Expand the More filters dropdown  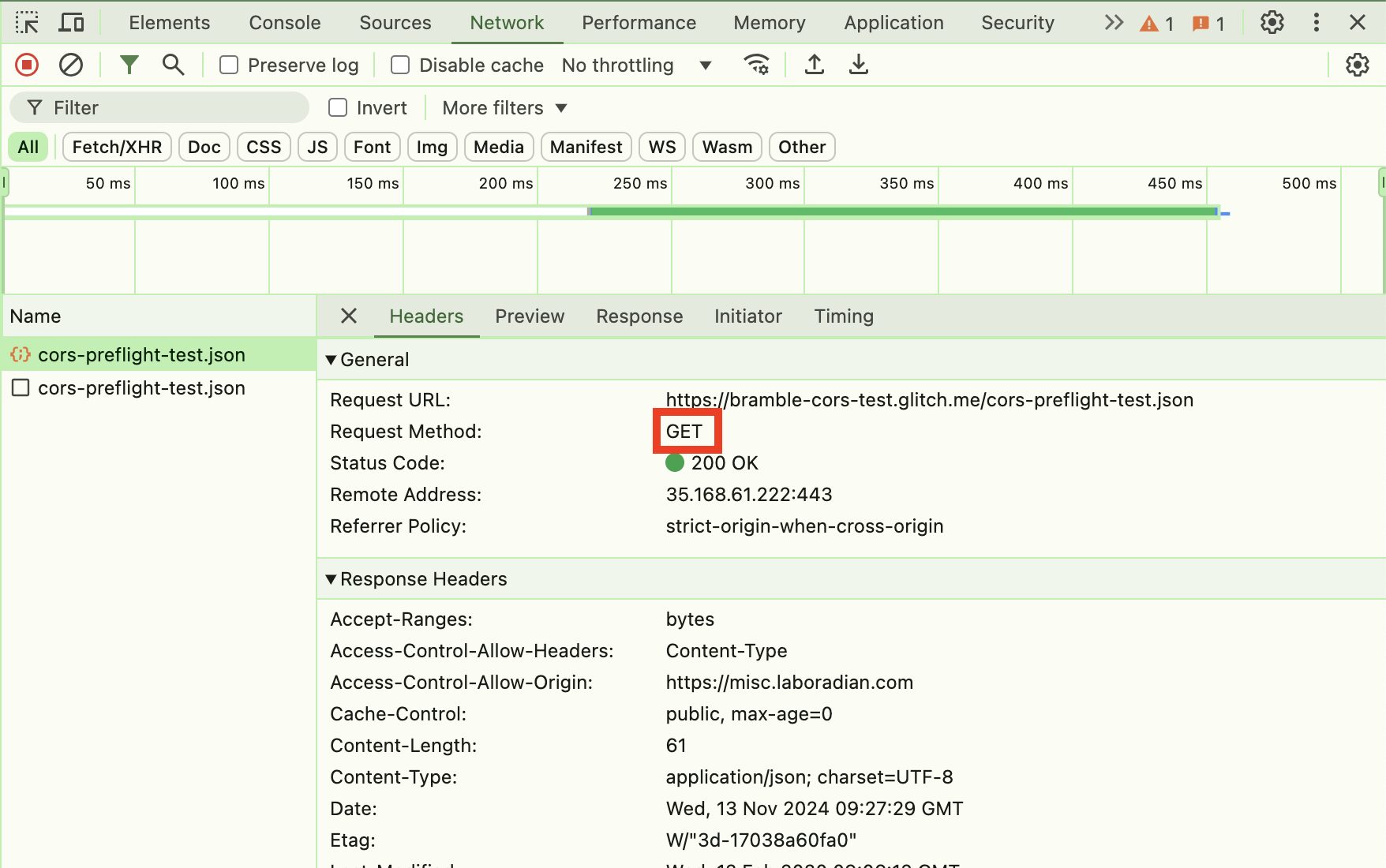(x=505, y=107)
